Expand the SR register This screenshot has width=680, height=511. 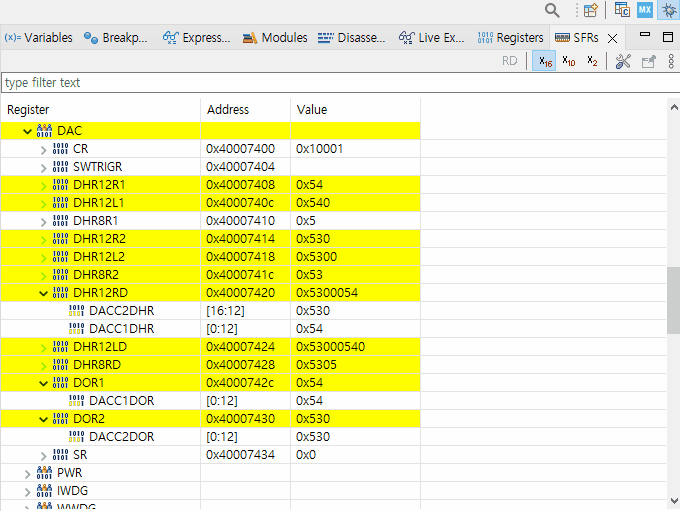click(x=43, y=456)
